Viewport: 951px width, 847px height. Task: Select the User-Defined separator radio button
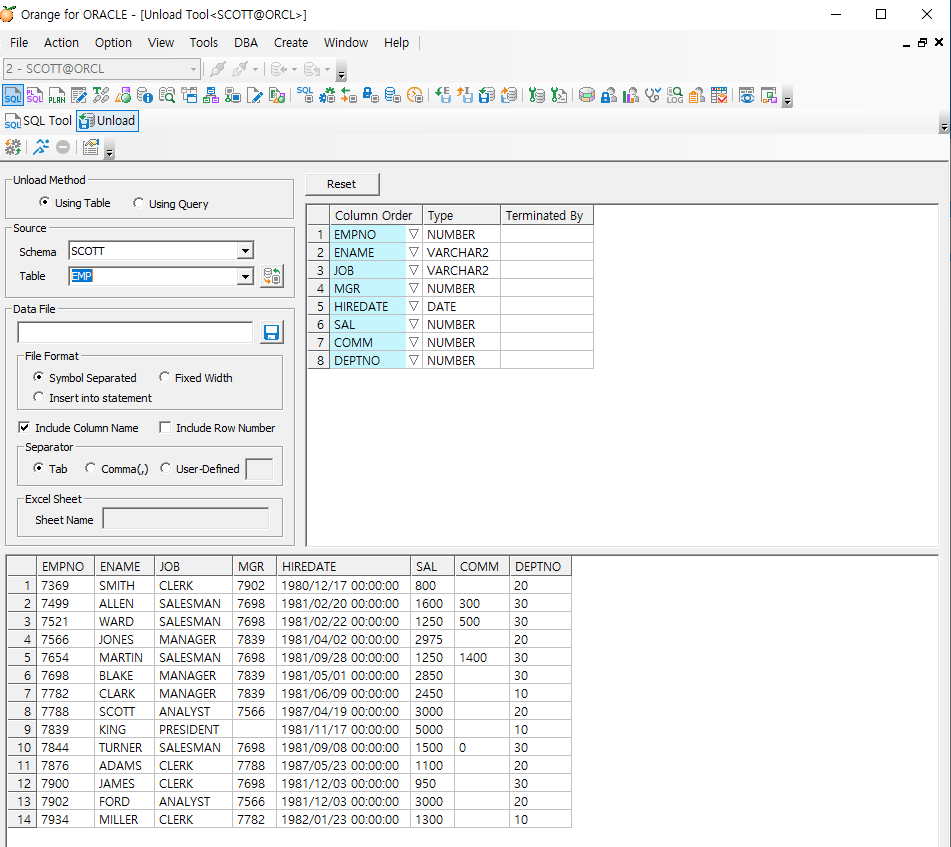point(166,468)
